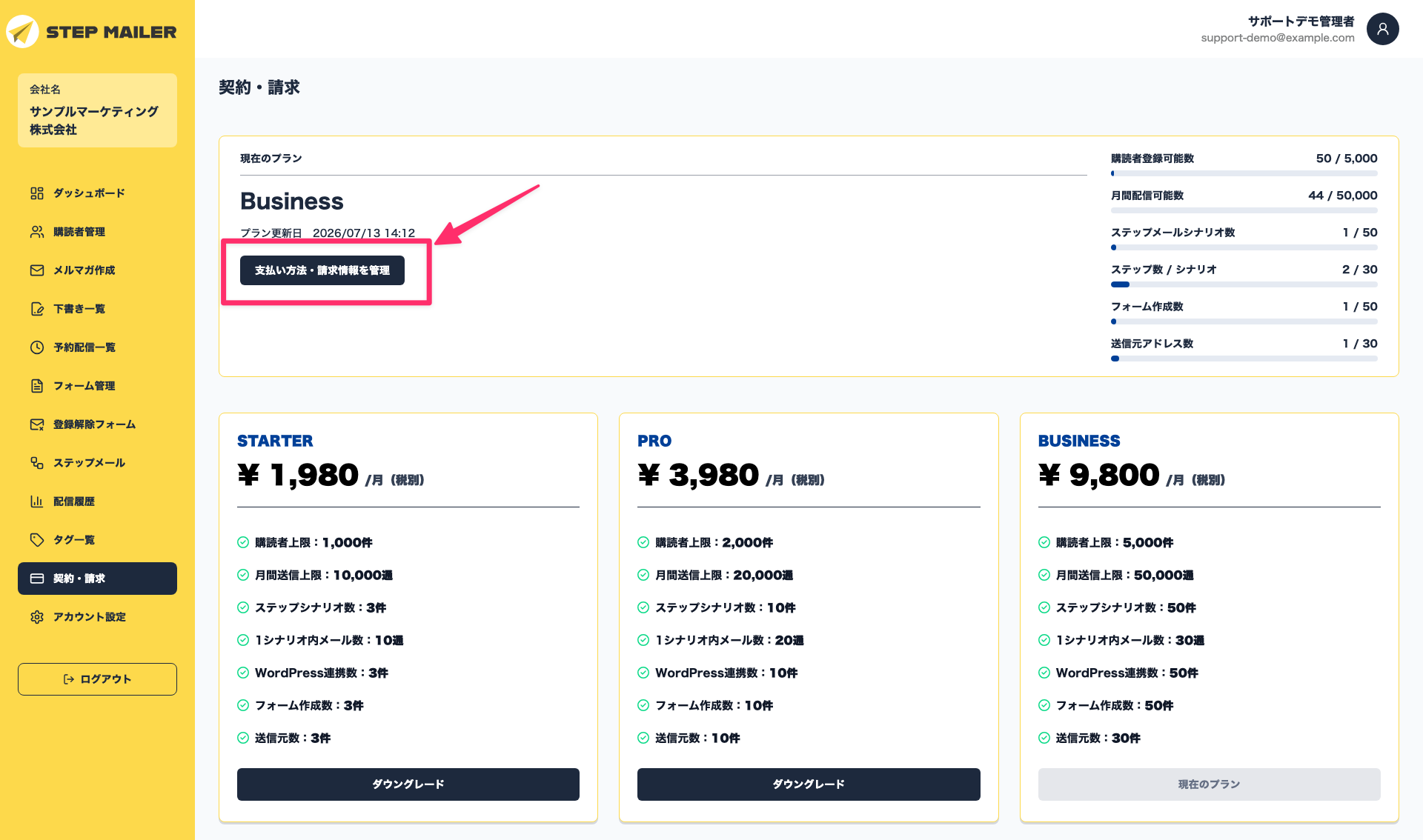Click the WordPress連携数:3件 check icon
This screenshot has height=840, width=1423.
tap(243, 673)
